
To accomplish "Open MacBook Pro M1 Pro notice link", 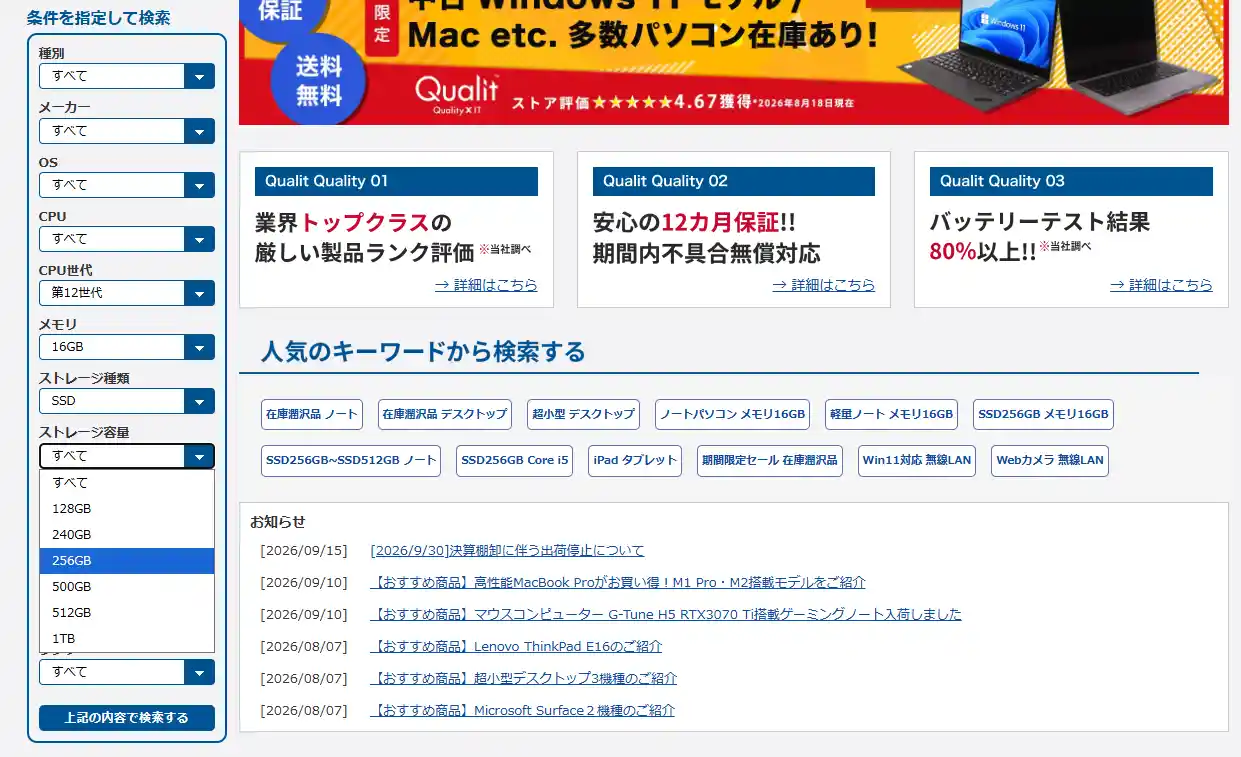I will [618, 583].
